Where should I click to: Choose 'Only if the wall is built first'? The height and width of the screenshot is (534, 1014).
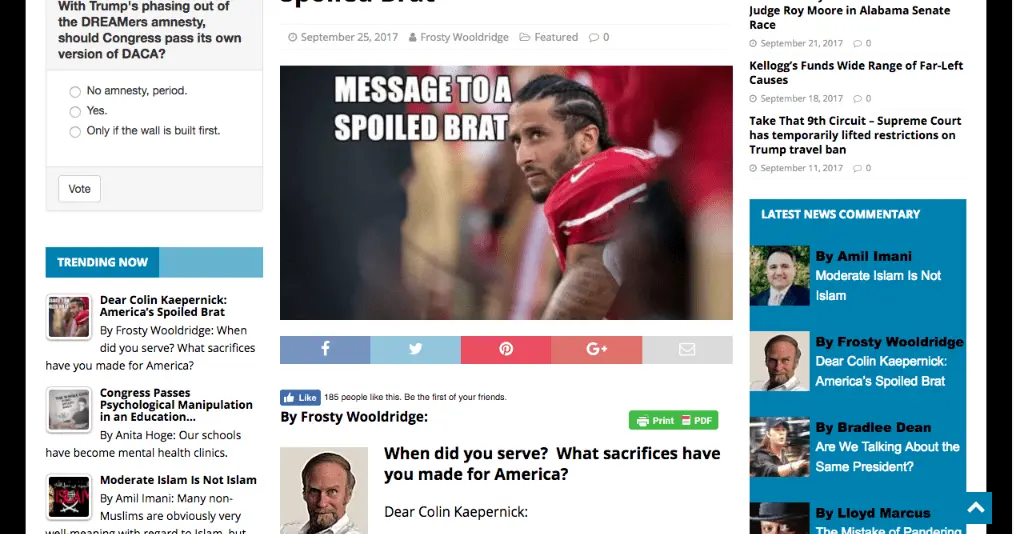click(75, 132)
